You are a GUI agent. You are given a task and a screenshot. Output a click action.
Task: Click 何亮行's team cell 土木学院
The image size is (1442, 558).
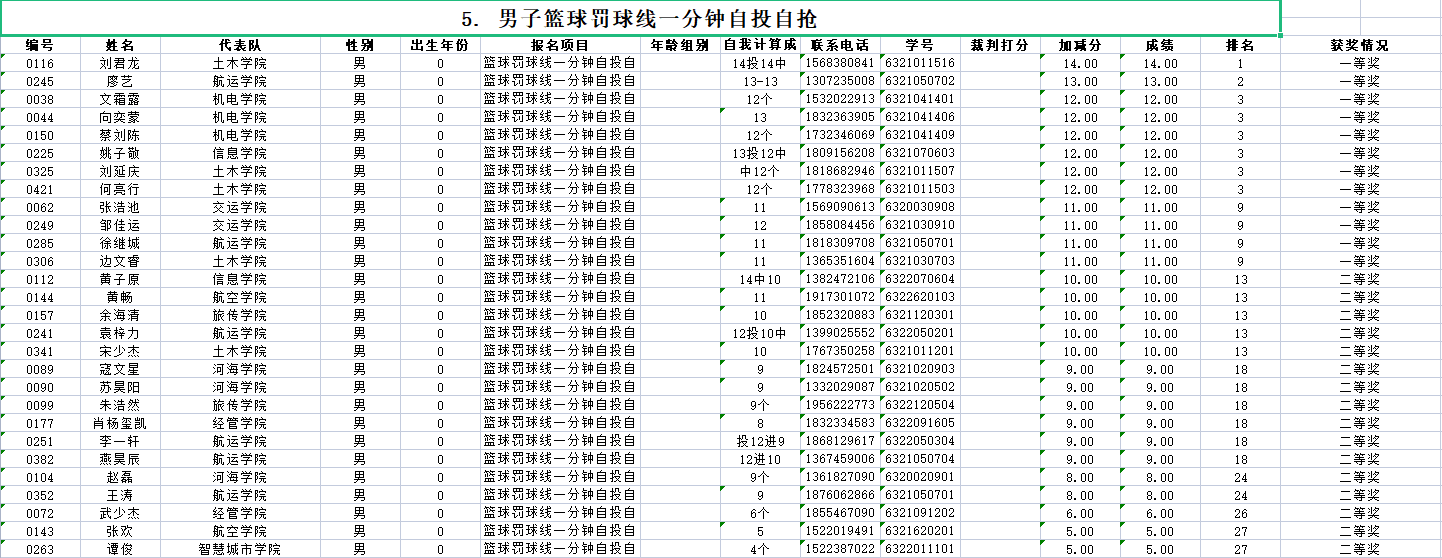click(x=240, y=189)
